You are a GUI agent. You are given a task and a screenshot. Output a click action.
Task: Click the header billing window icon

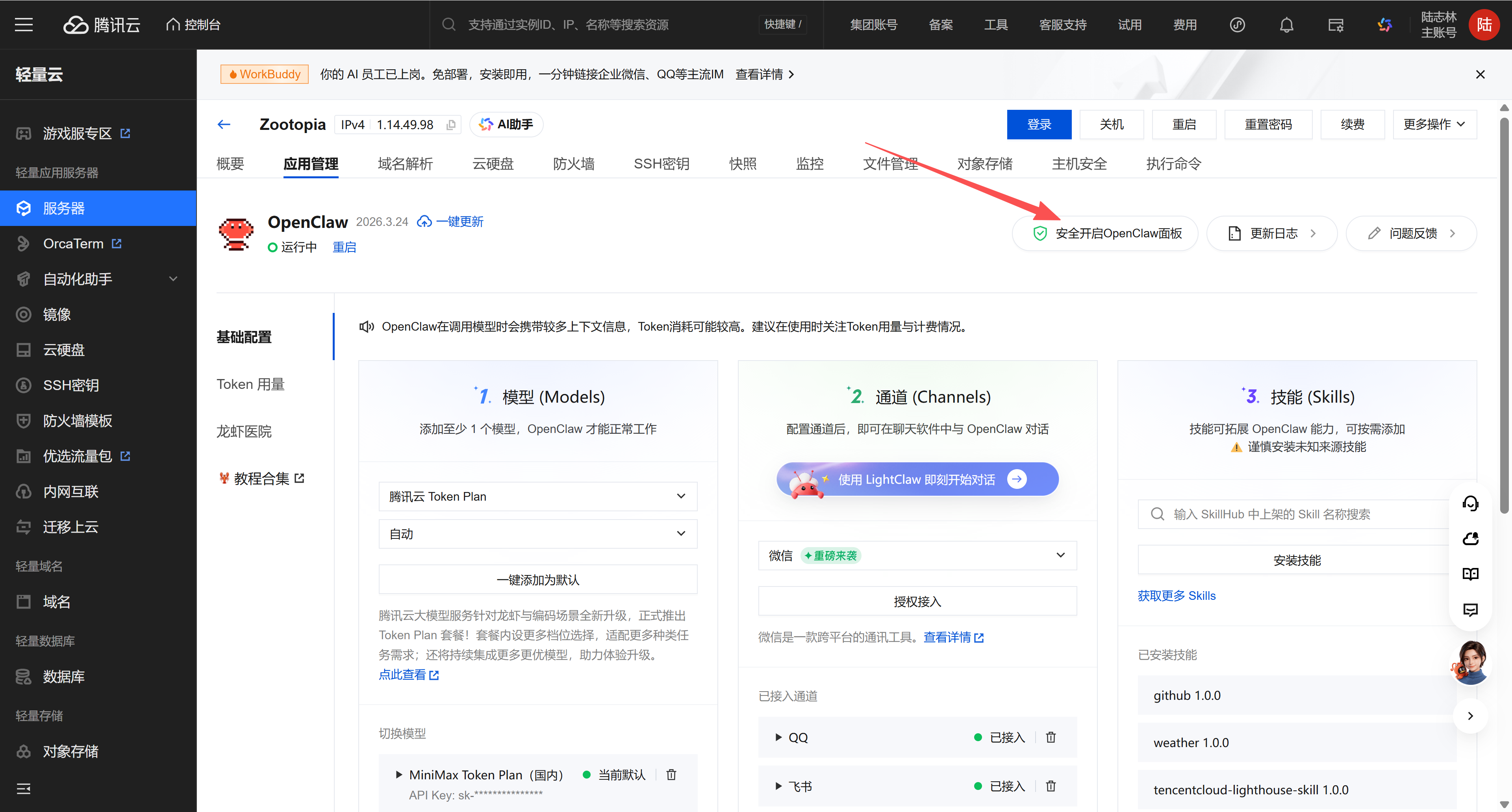click(1336, 25)
